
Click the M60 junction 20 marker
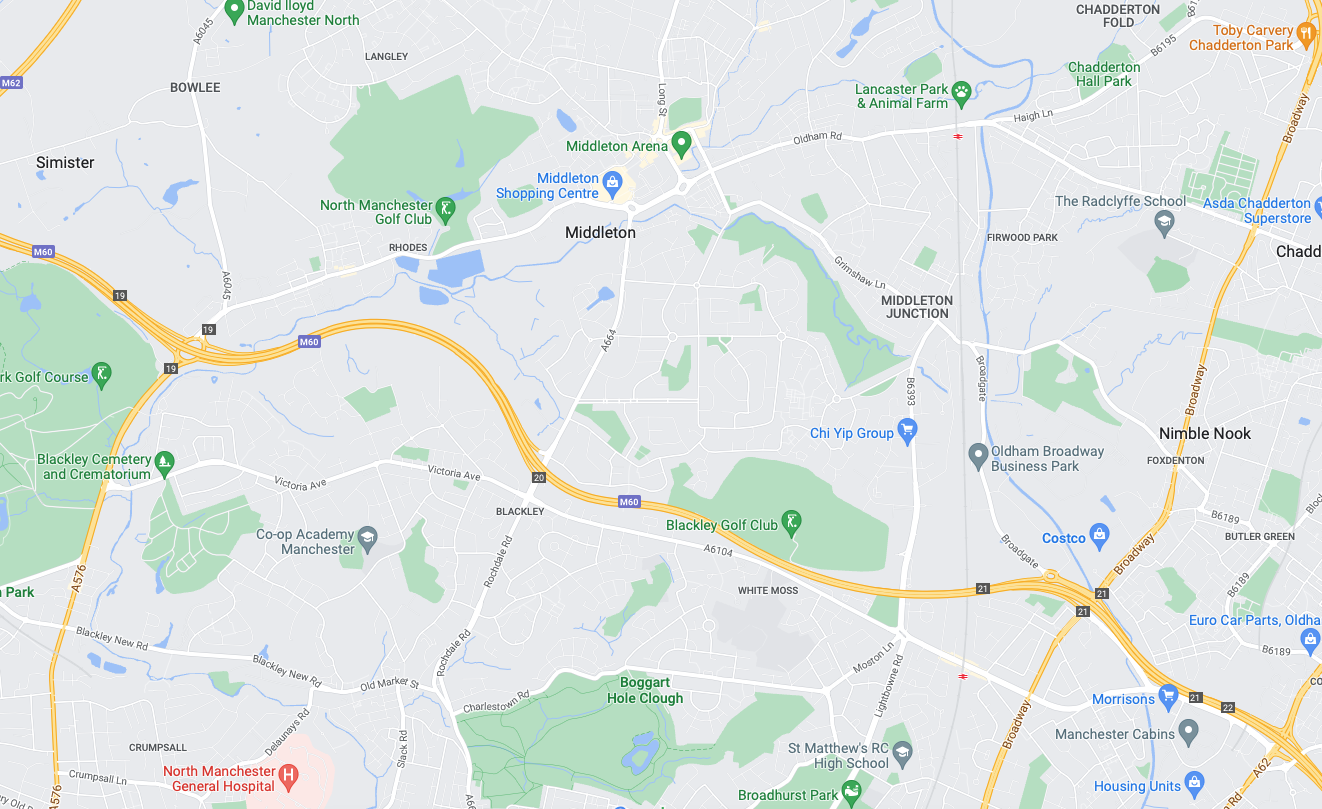(539, 477)
